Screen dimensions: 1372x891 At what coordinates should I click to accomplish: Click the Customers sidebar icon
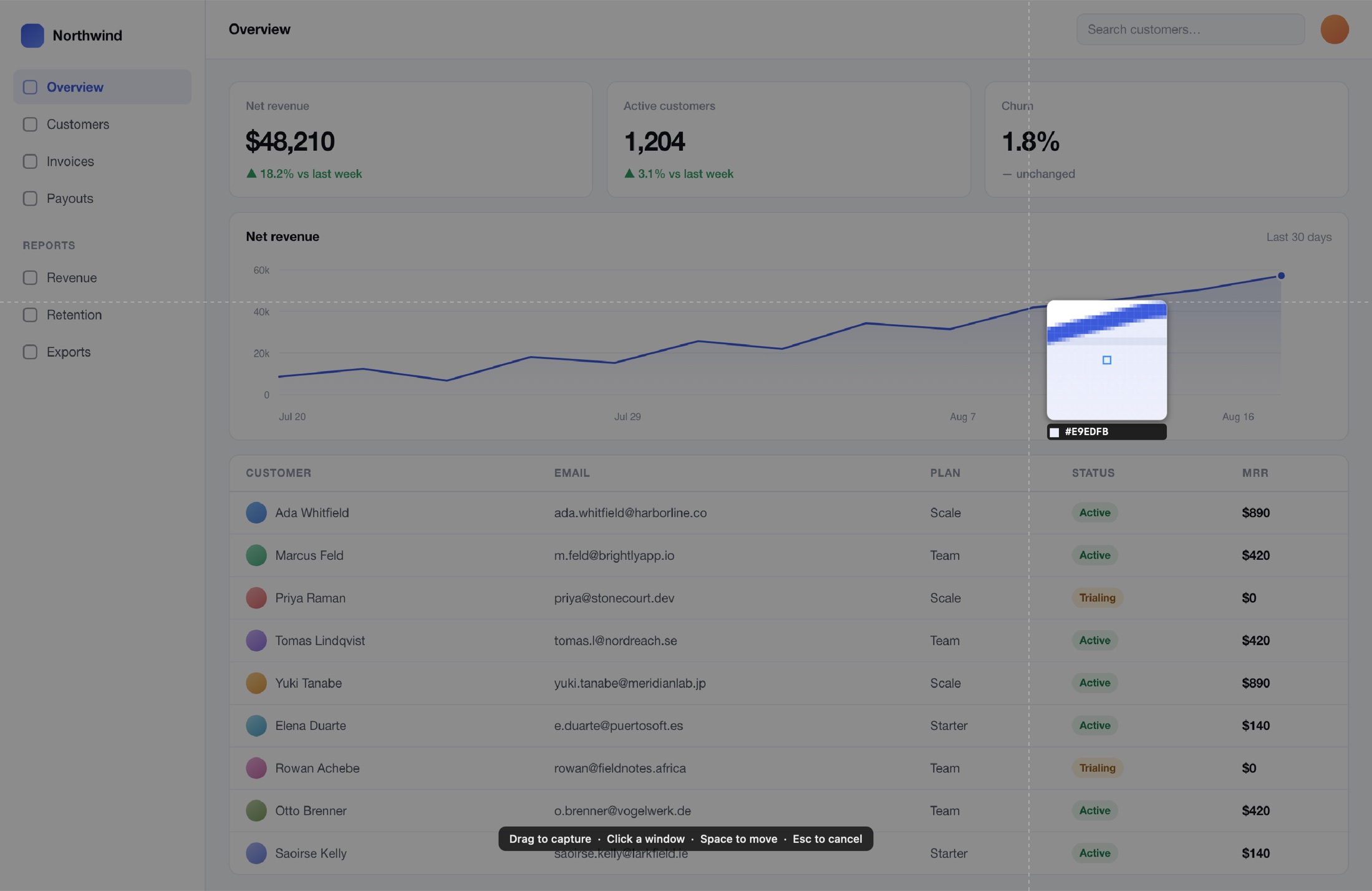point(30,124)
